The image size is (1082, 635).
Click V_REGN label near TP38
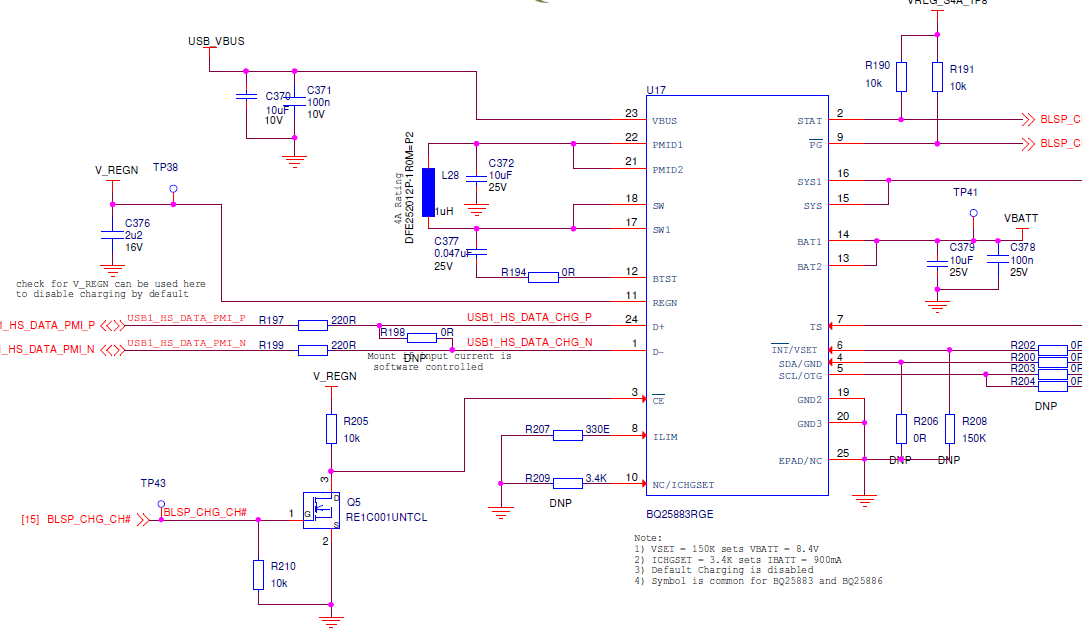coord(117,170)
